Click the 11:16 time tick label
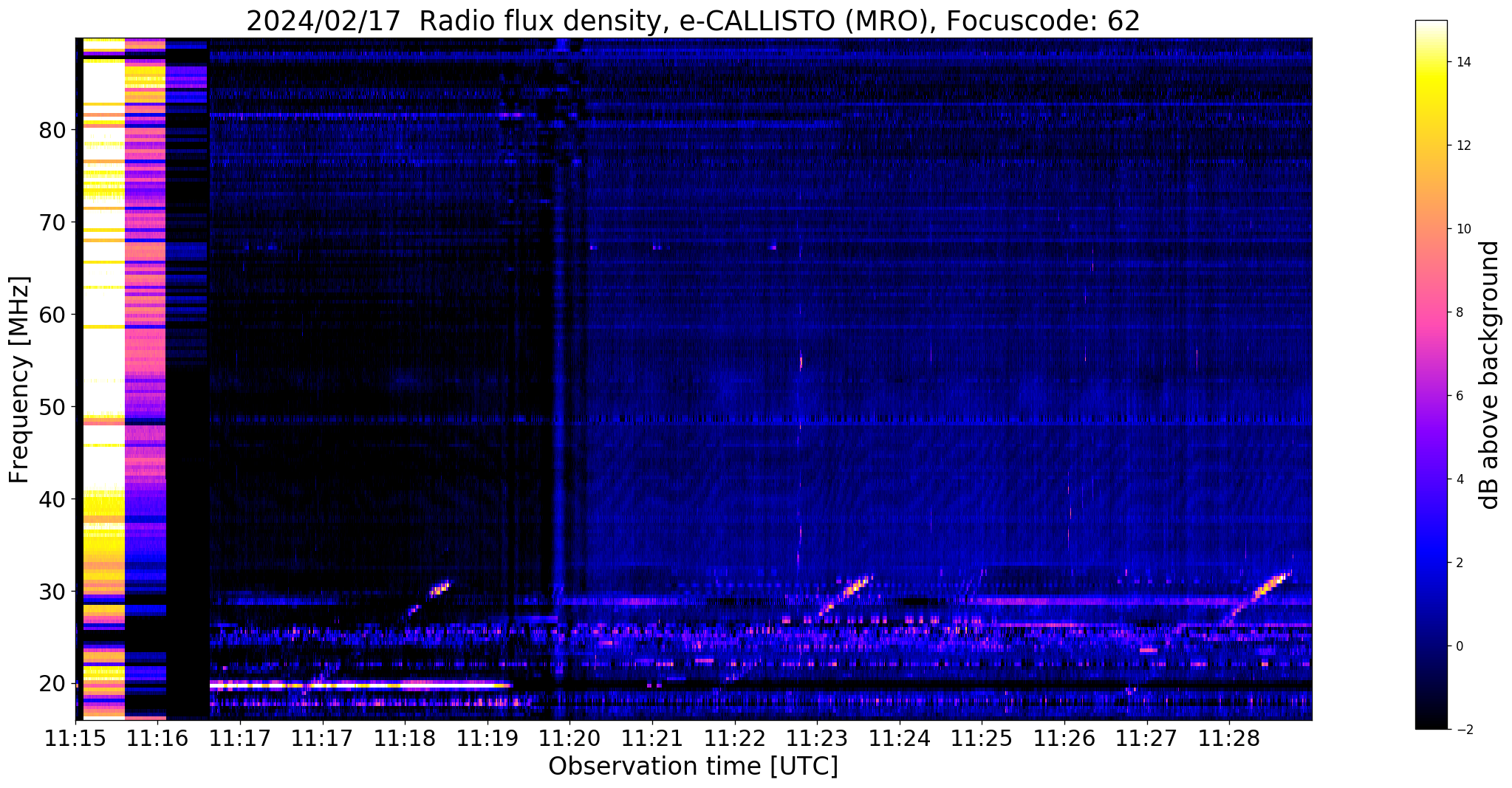 pos(157,739)
